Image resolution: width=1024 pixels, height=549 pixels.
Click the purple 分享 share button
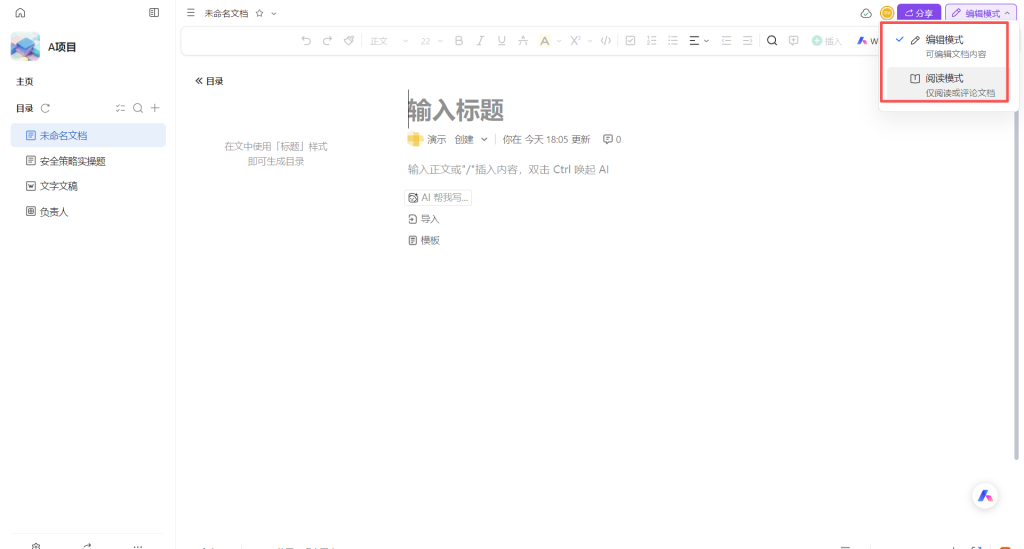click(919, 13)
